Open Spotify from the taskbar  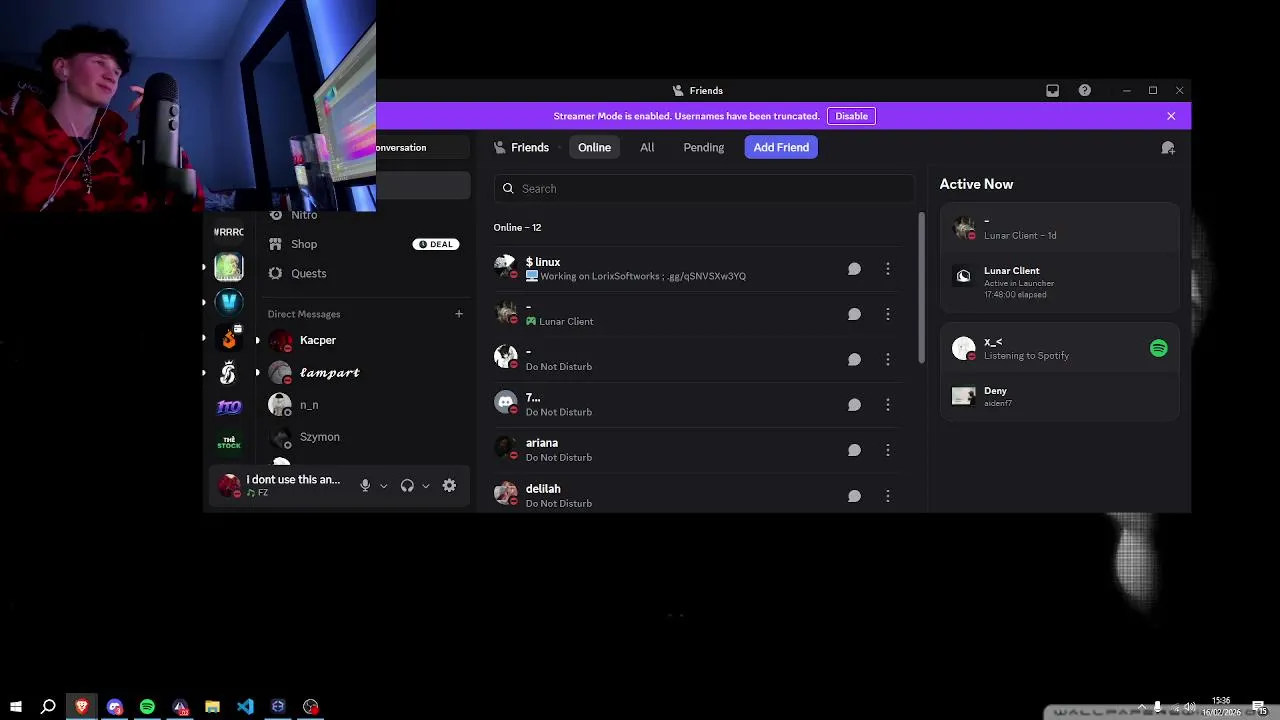tap(147, 707)
